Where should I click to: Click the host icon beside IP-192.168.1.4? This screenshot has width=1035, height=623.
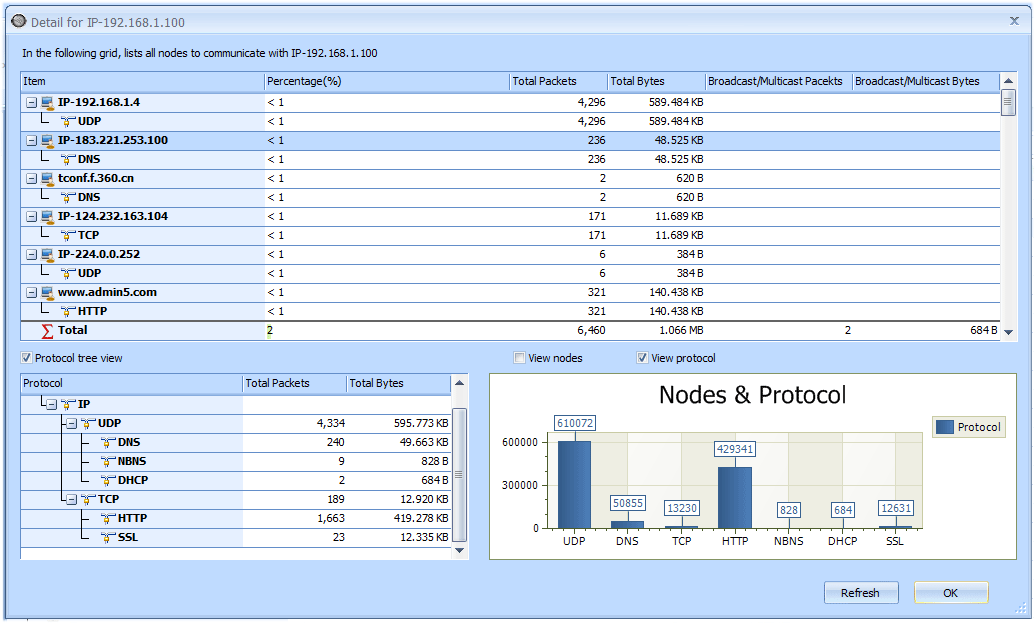[47, 102]
